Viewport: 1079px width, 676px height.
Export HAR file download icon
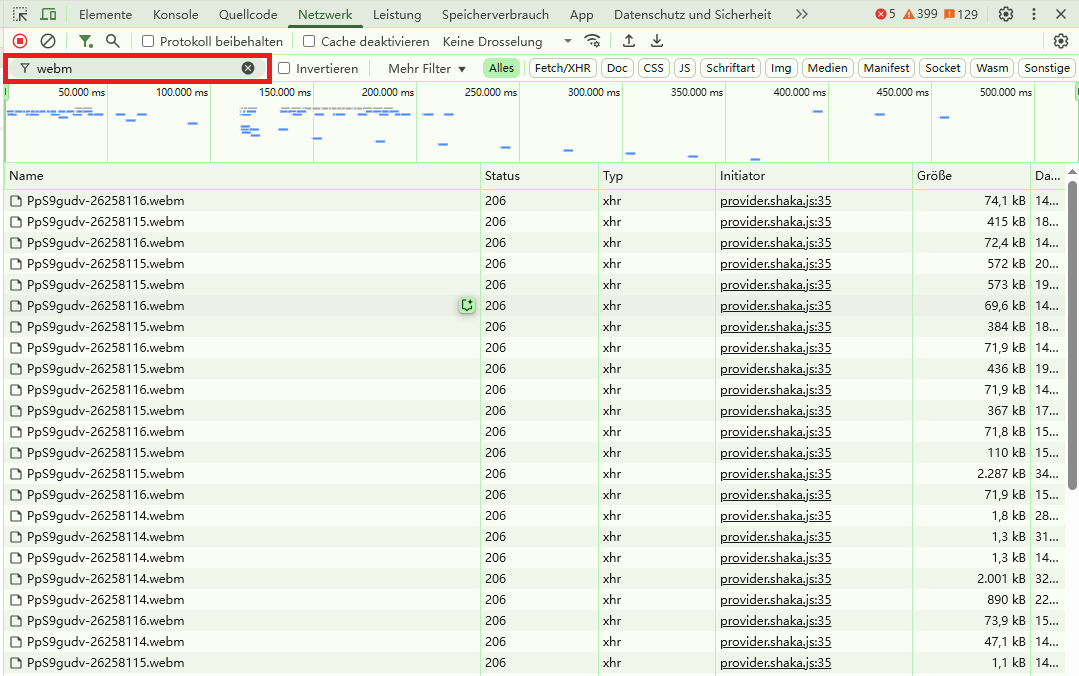(657, 41)
